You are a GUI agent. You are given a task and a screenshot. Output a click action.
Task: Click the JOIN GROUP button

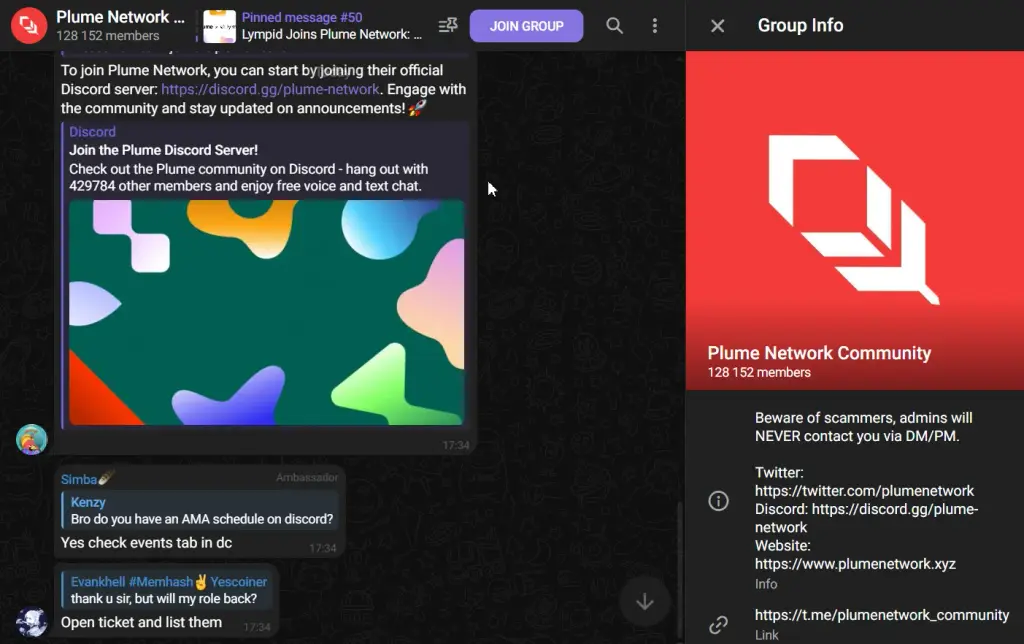pyautogui.click(x=526, y=26)
